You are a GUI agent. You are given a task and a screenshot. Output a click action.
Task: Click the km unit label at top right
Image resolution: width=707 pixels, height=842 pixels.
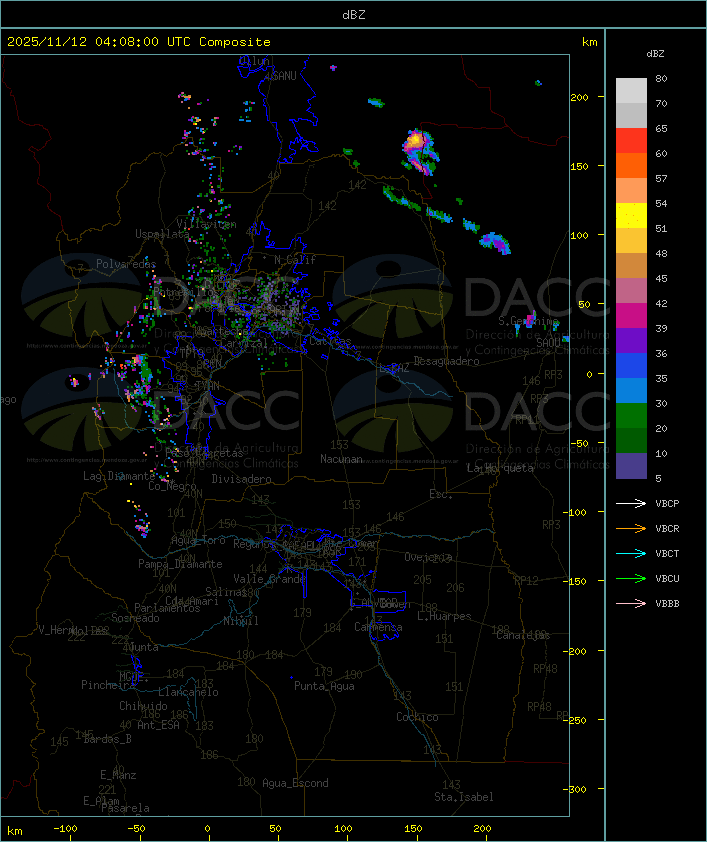point(589,42)
